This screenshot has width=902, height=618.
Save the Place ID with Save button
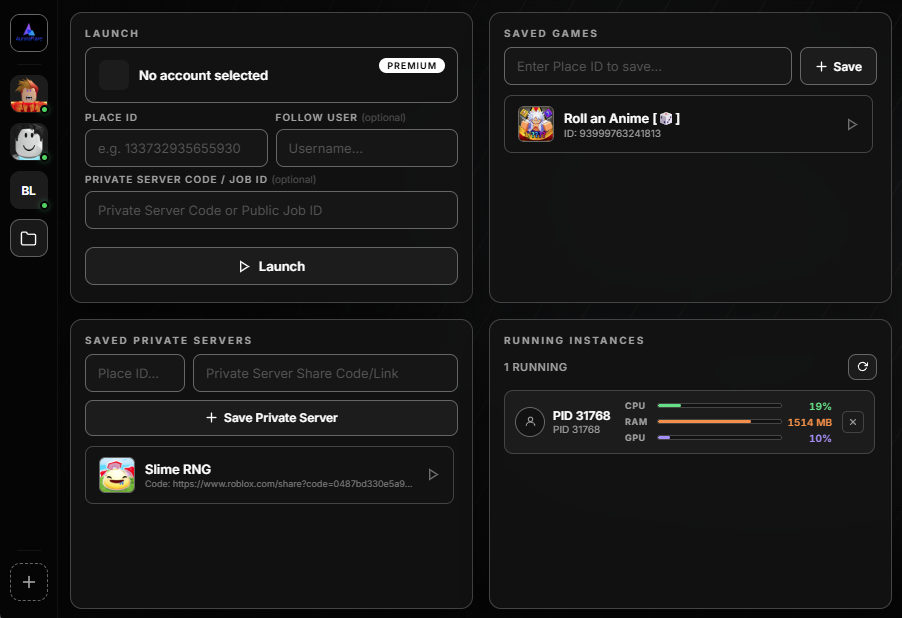pos(838,66)
